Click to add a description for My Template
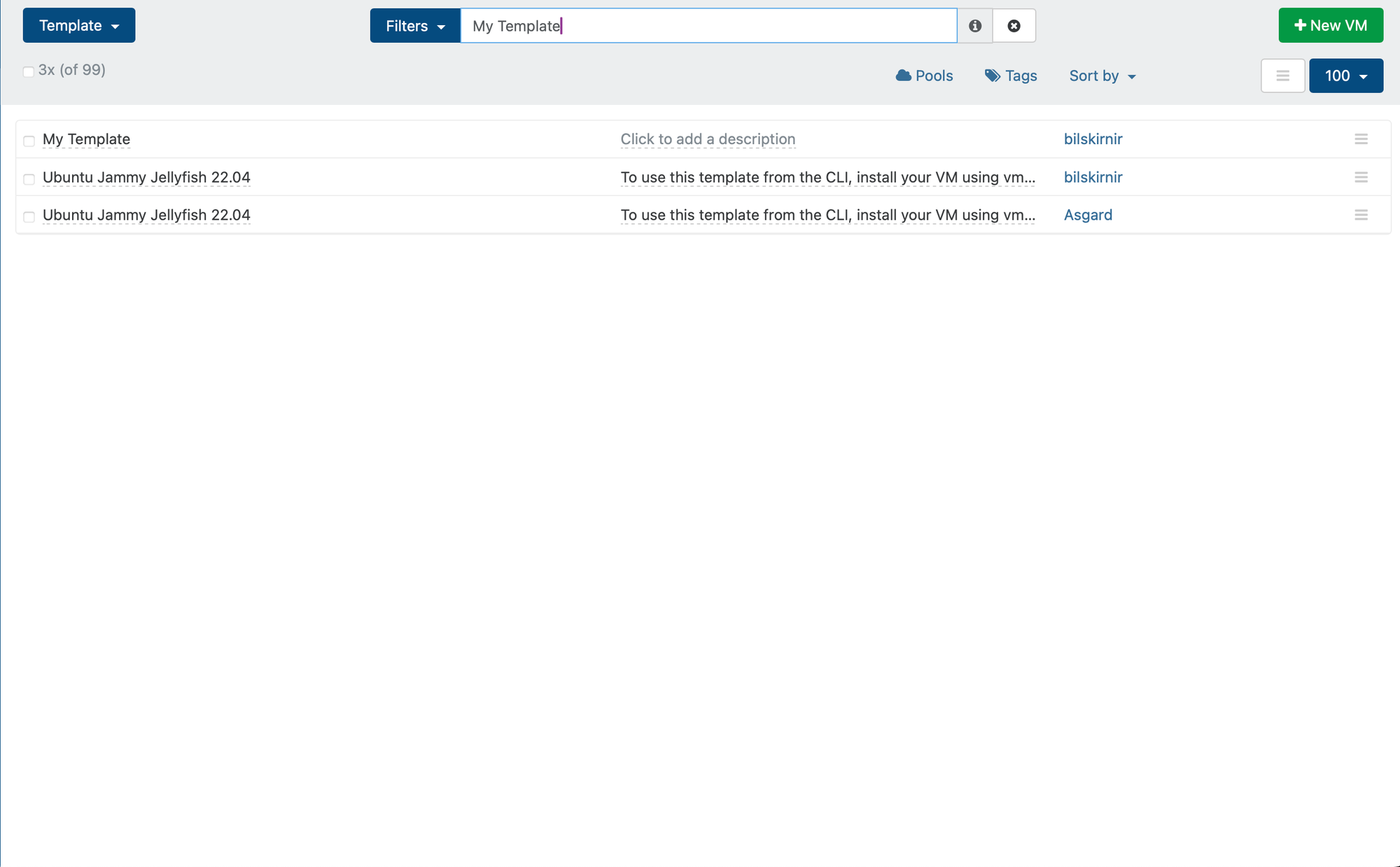Screen dimensions: 1400x867 click(x=708, y=139)
